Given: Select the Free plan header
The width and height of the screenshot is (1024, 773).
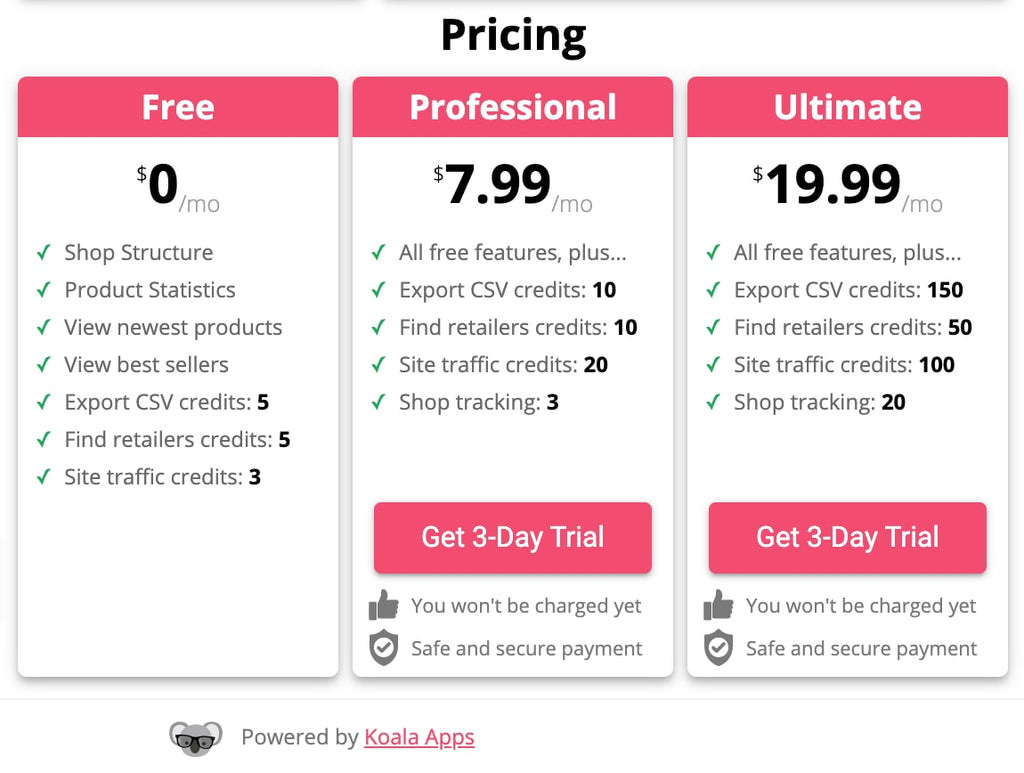Looking at the screenshot, I should pyautogui.click(x=178, y=107).
